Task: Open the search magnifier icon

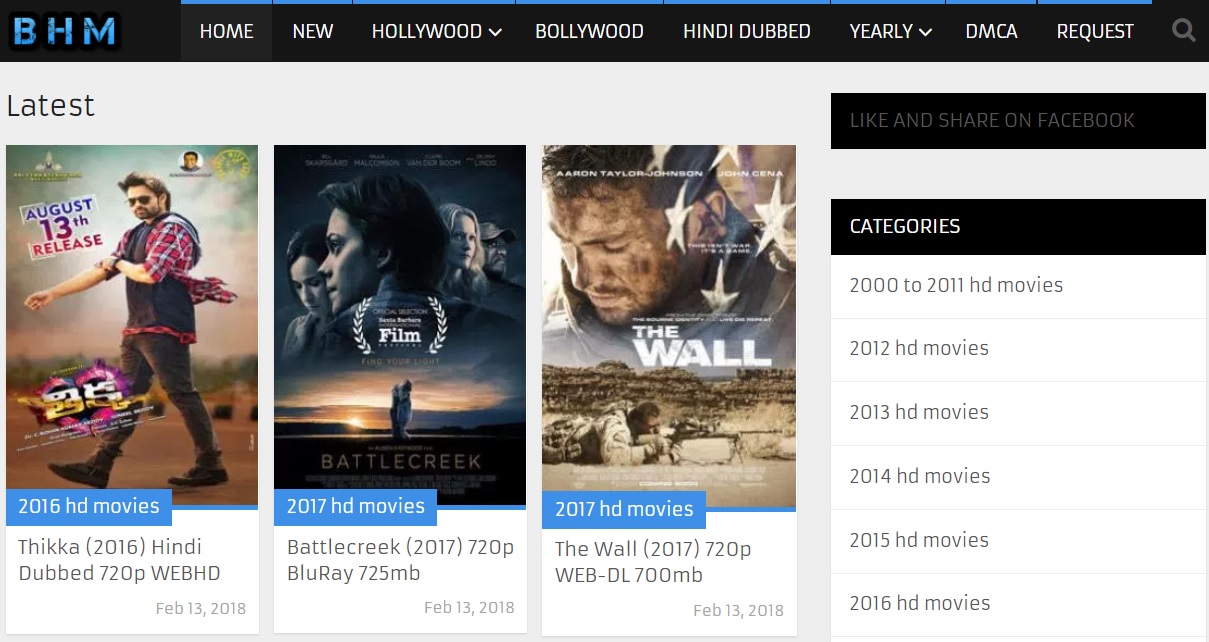Action: (x=1183, y=31)
